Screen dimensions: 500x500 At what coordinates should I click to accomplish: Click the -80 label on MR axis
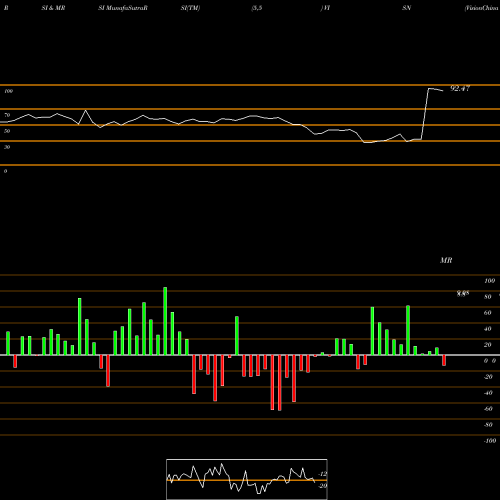[x=488, y=425]
